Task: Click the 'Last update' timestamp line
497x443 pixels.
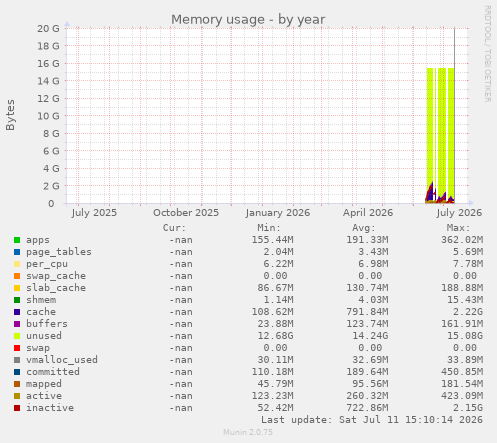Action: pyautogui.click(x=372, y=420)
